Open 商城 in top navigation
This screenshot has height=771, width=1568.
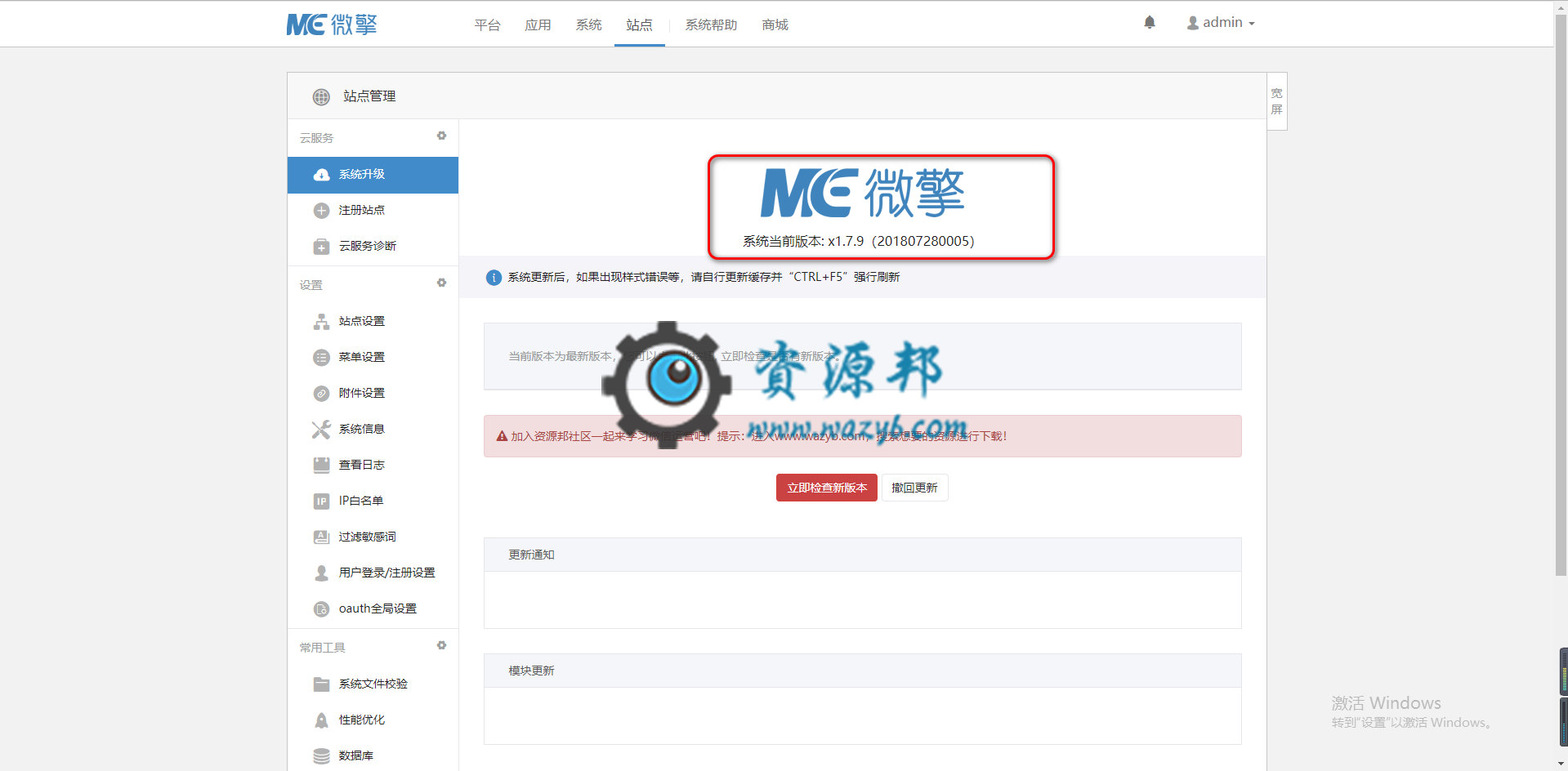click(775, 25)
